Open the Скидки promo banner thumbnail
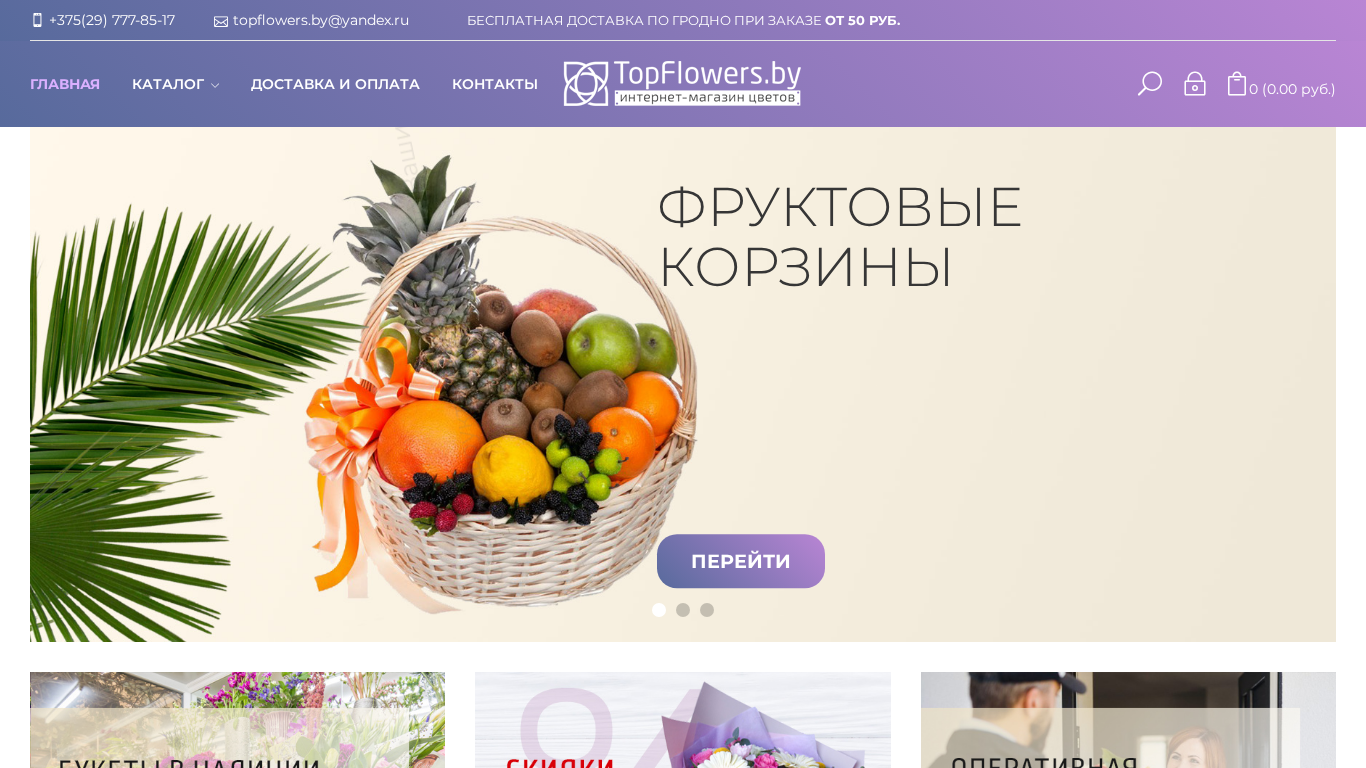Viewport: 1366px width, 768px height. [x=683, y=720]
